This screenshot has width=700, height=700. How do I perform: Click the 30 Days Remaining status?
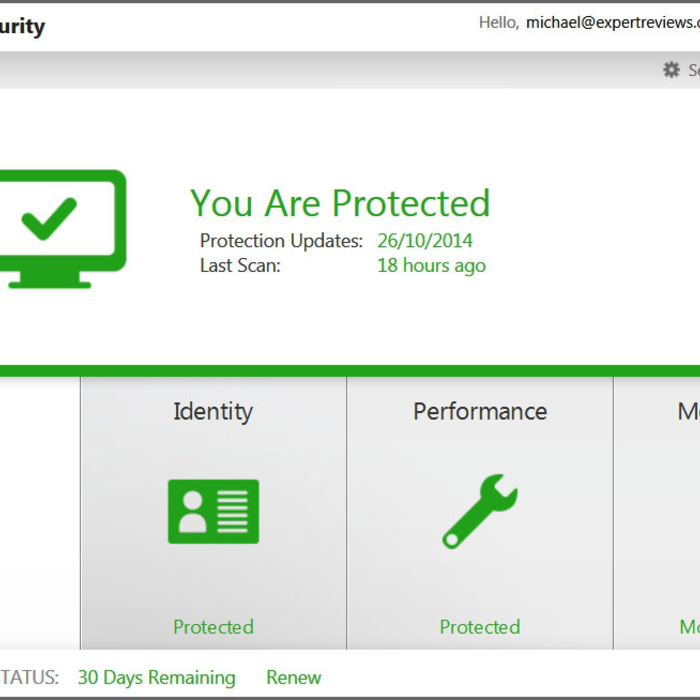(x=157, y=678)
